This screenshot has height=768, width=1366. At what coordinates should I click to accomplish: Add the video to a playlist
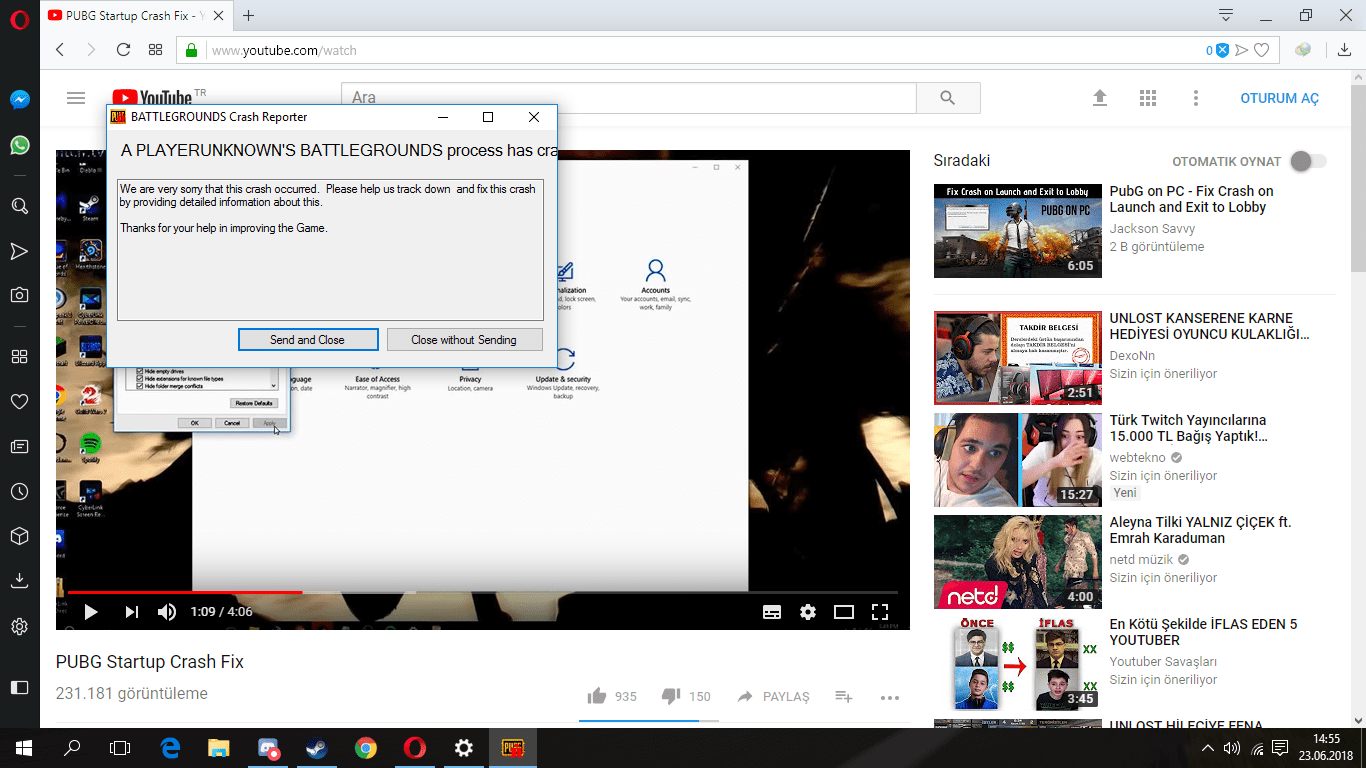(x=844, y=696)
